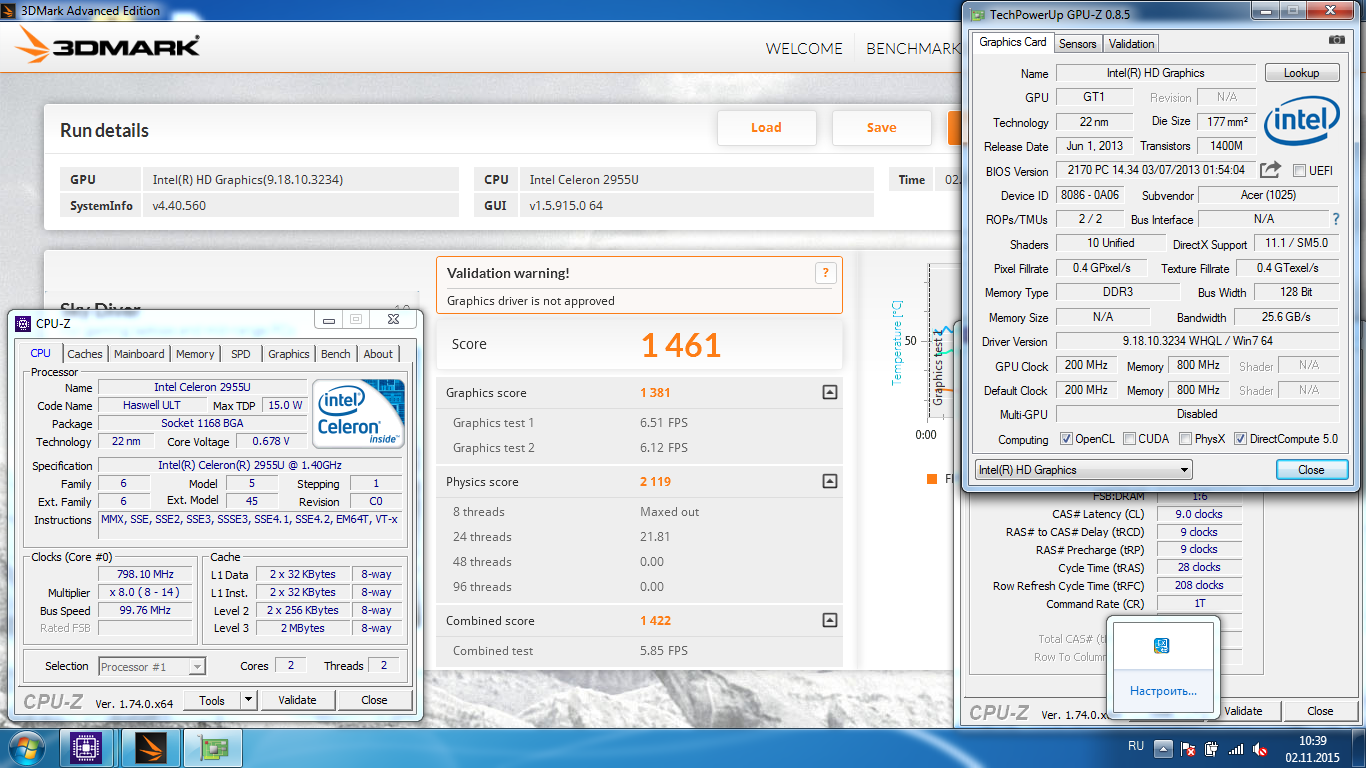This screenshot has height=768, width=1366.
Task: Click the RU language indicator
Action: [1136, 746]
